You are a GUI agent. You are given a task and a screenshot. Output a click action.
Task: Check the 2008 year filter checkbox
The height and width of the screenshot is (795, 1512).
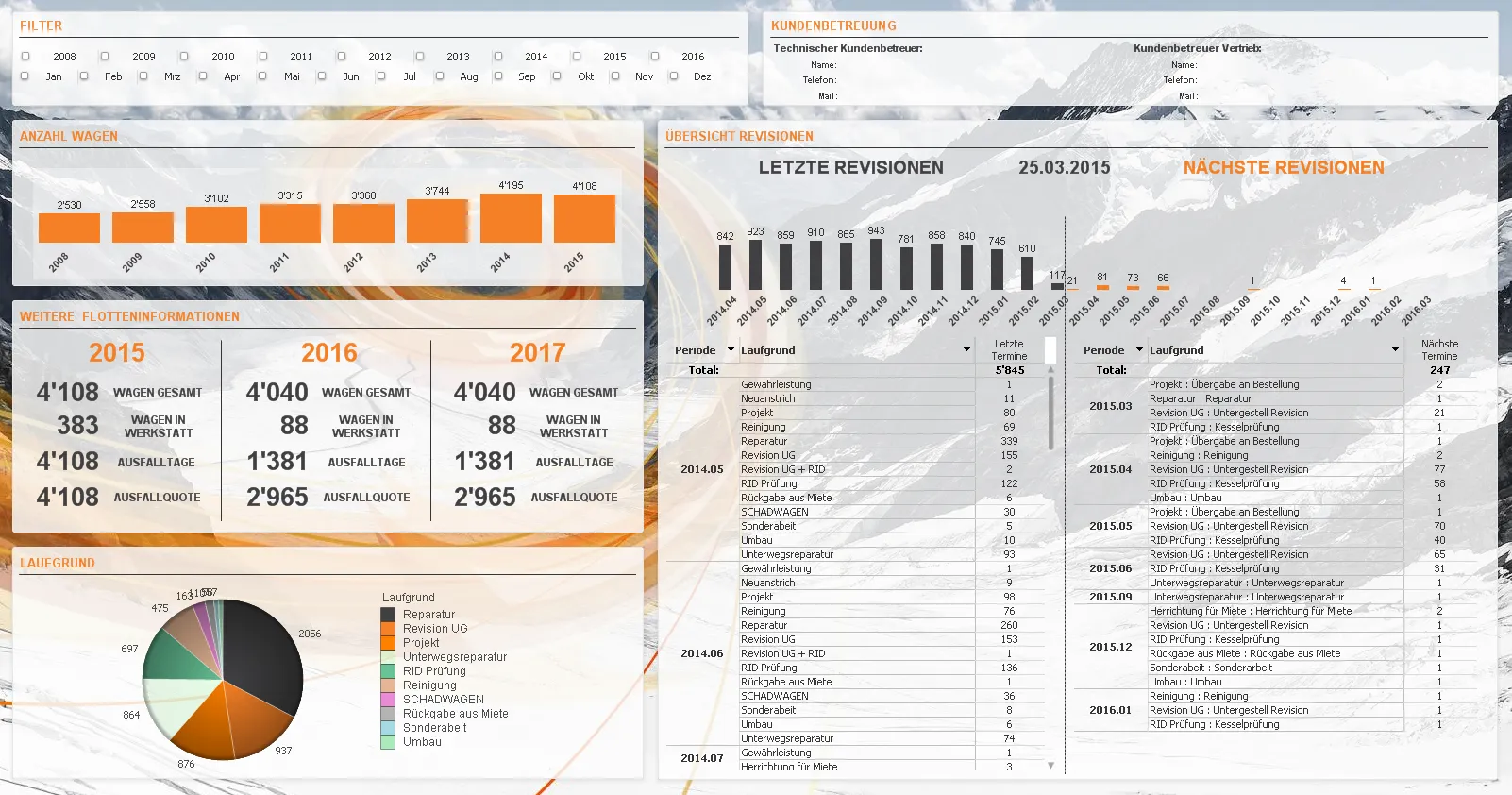pyautogui.click(x=25, y=57)
